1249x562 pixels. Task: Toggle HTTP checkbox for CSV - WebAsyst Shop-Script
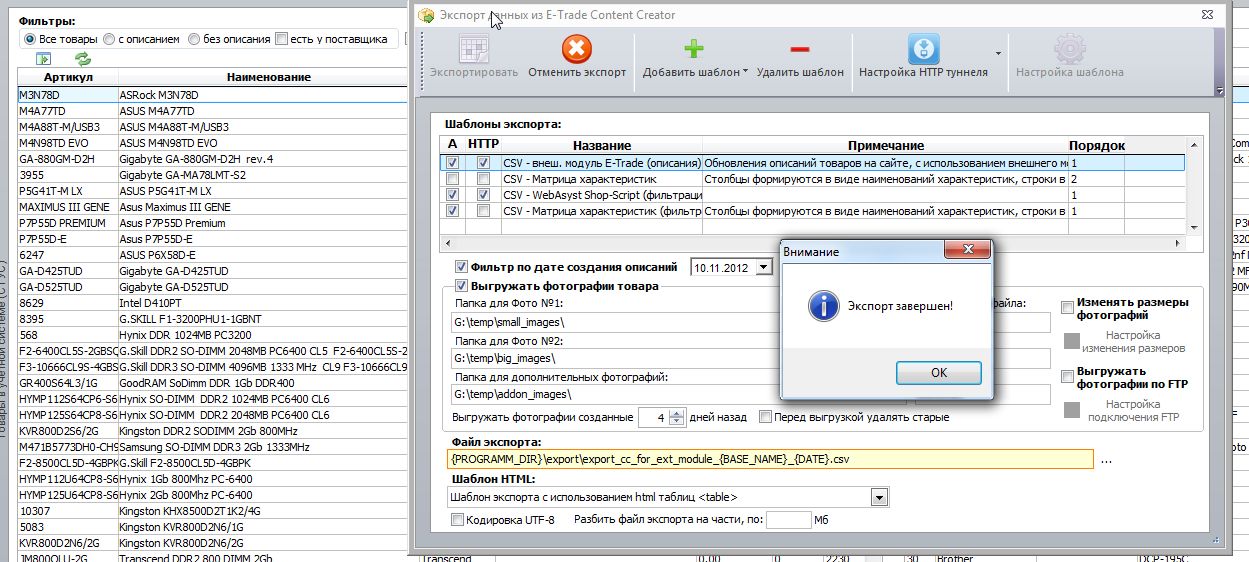pyautogui.click(x=483, y=195)
